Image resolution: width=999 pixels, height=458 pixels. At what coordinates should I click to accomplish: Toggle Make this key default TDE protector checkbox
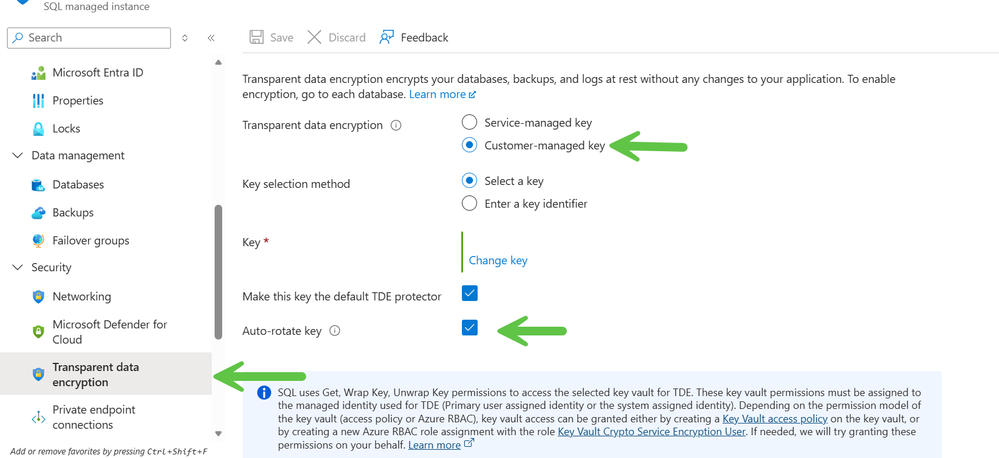coord(470,294)
